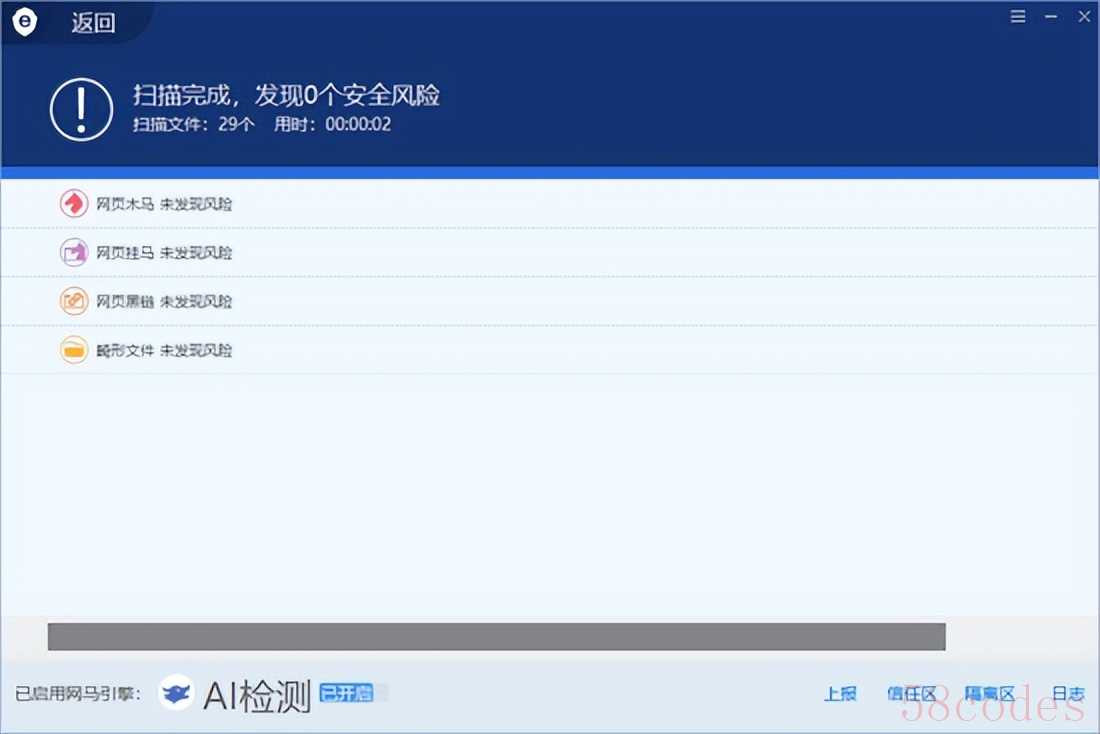Click the 扫描完成 scan result heading
The height and width of the screenshot is (734, 1100).
pyautogui.click(x=286, y=95)
